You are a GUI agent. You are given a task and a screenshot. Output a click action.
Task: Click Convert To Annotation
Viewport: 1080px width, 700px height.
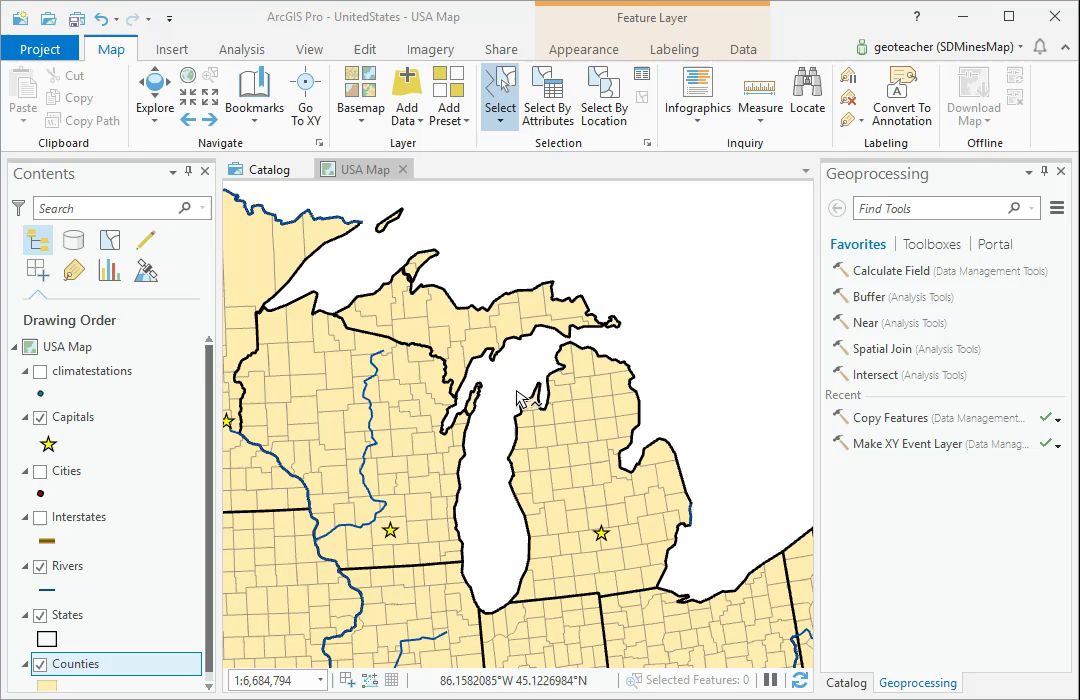[x=902, y=96]
